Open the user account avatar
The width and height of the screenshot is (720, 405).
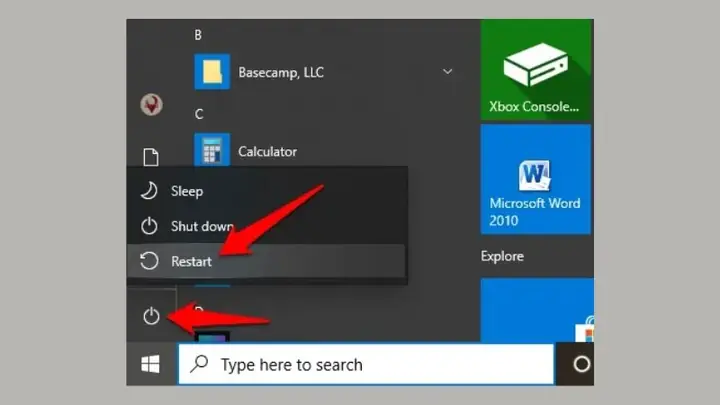coord(152,105)
